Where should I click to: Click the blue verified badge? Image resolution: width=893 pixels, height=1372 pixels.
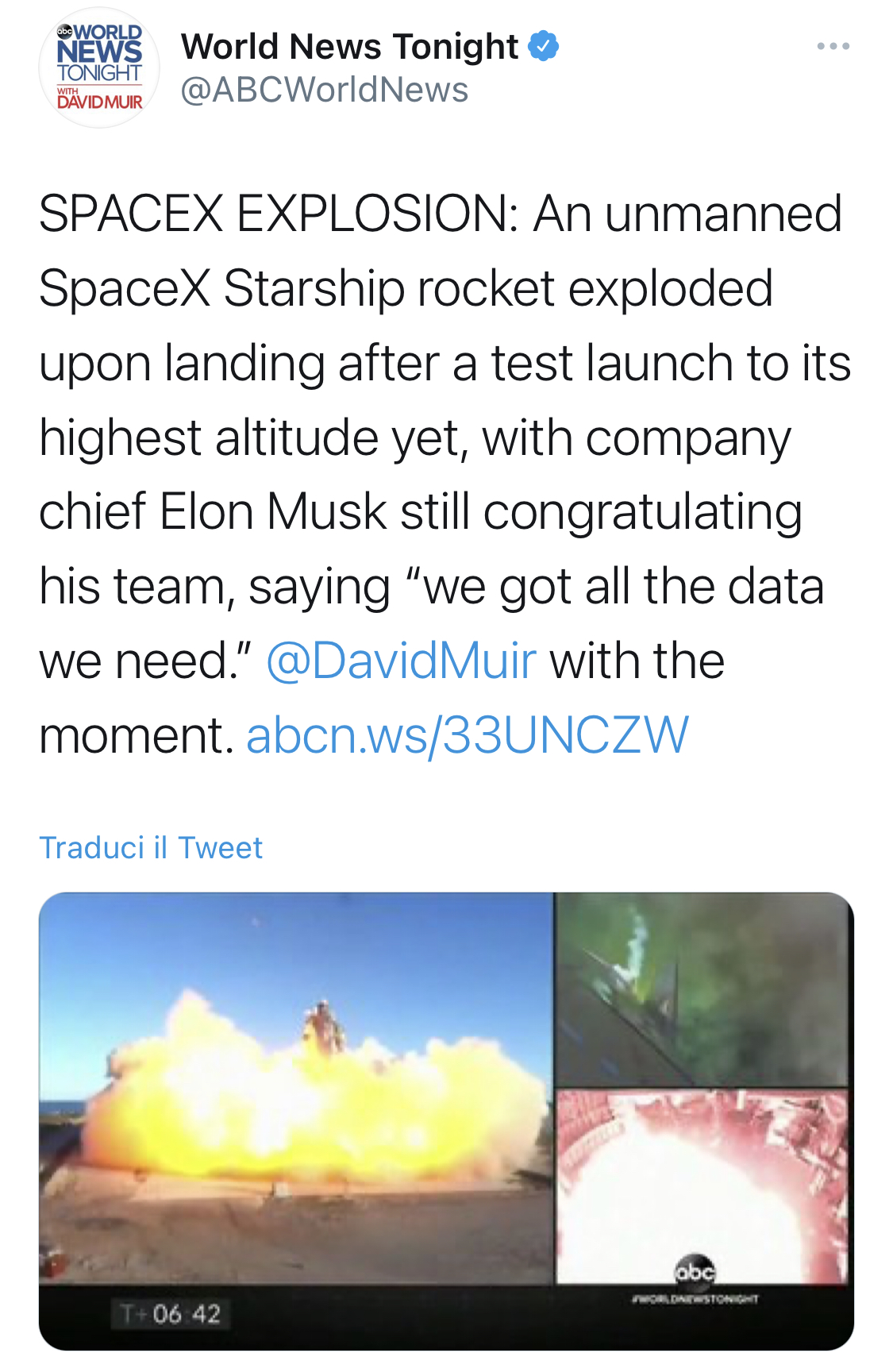pos(544,46)
